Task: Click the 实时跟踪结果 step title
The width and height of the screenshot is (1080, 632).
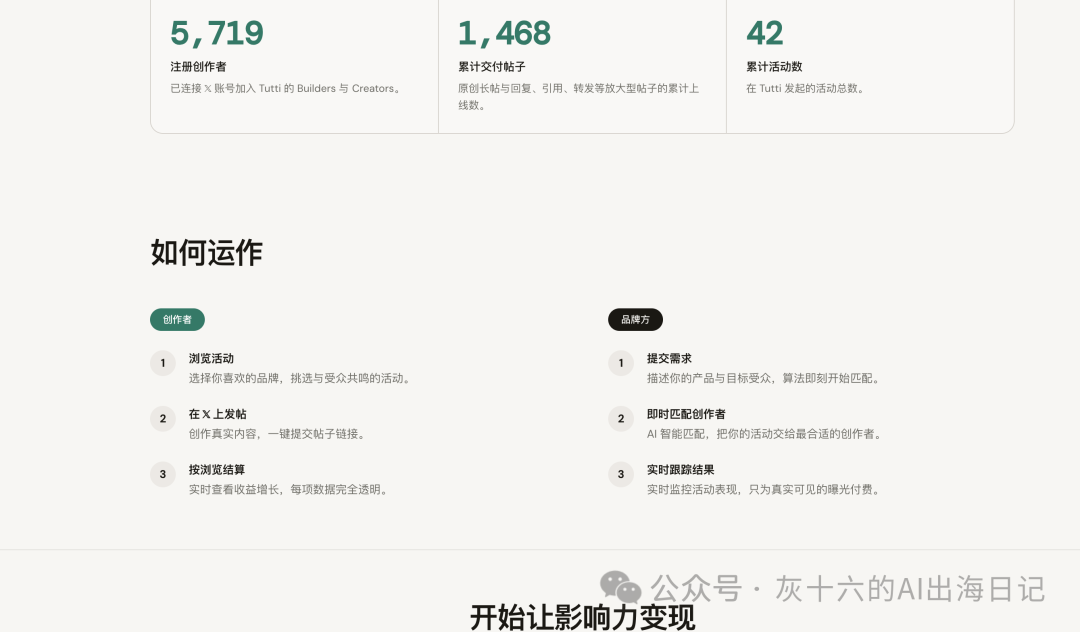Action: point(681,470)
